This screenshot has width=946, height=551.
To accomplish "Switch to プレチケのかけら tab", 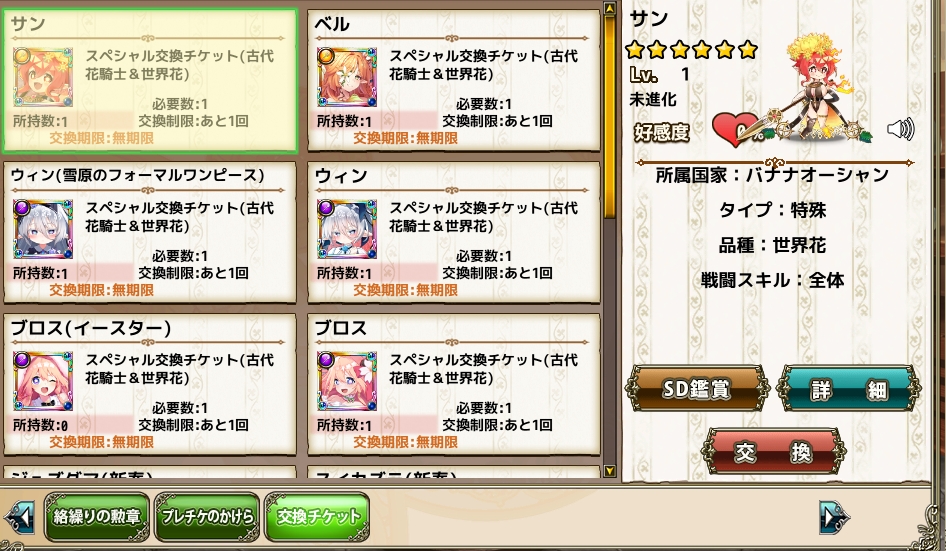I will click(207, 517).
